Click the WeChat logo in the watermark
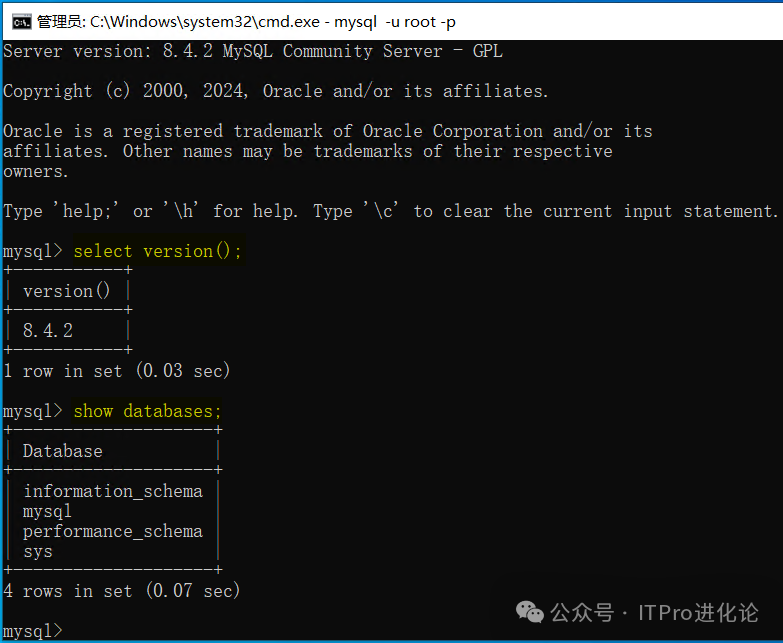 click(528, 612)
